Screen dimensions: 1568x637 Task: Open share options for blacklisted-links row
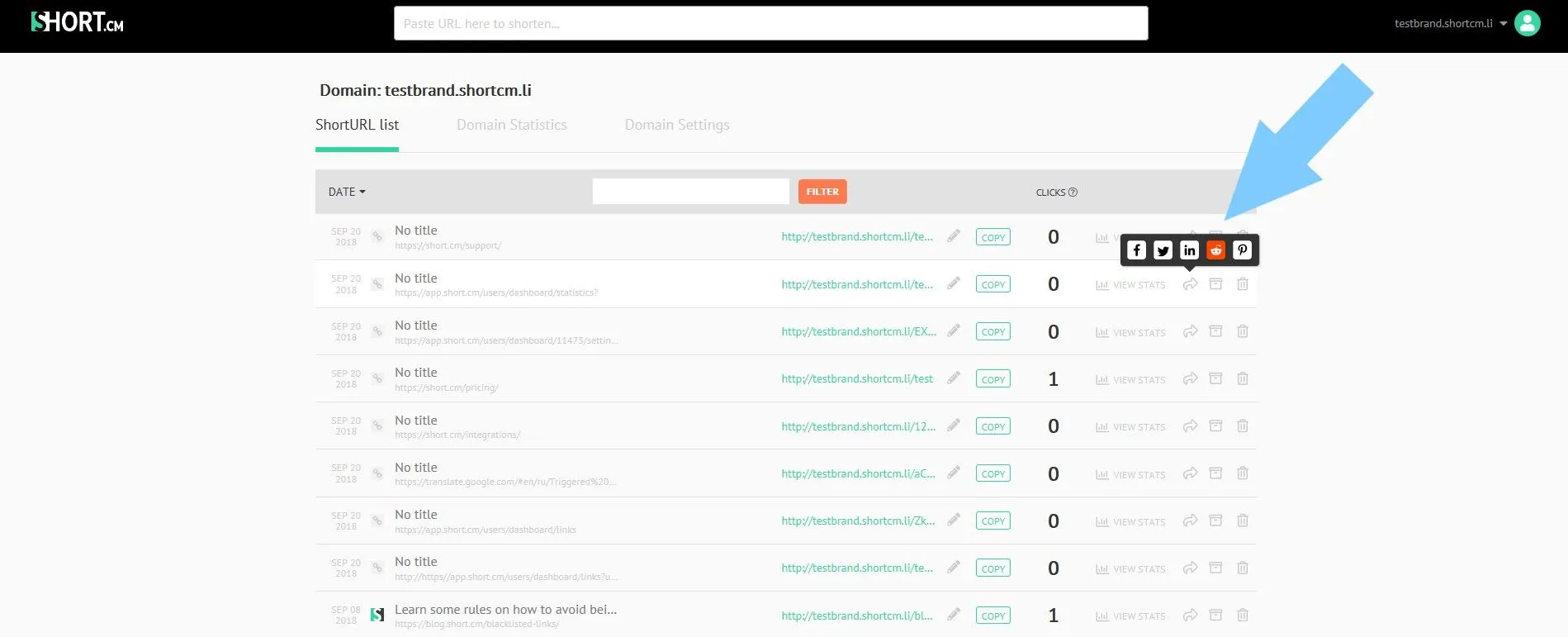coord(1190,616)
